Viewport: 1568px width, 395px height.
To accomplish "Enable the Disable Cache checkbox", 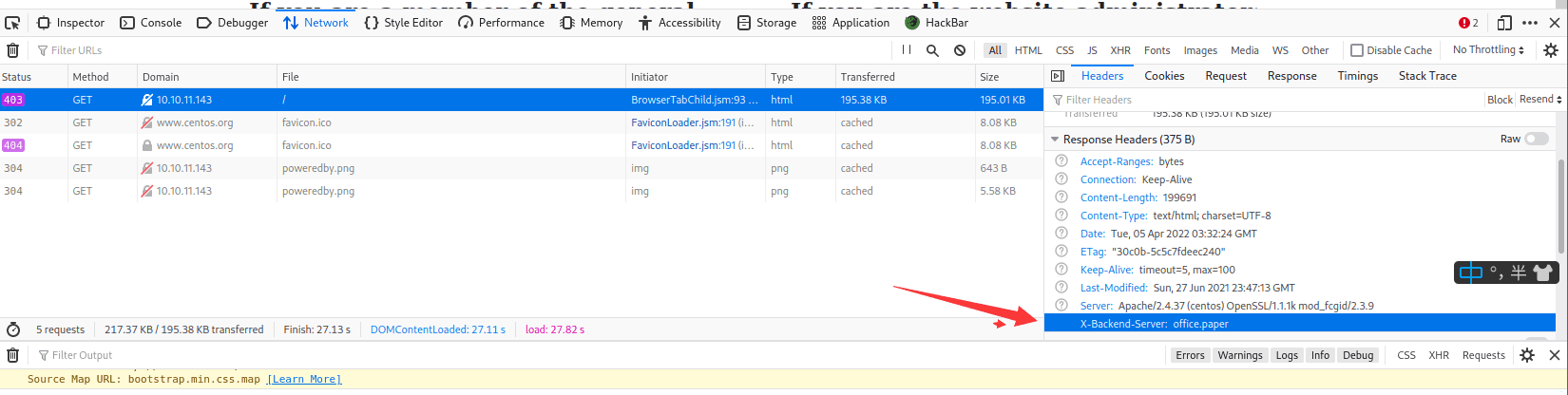I will (x=1357, y=50).
